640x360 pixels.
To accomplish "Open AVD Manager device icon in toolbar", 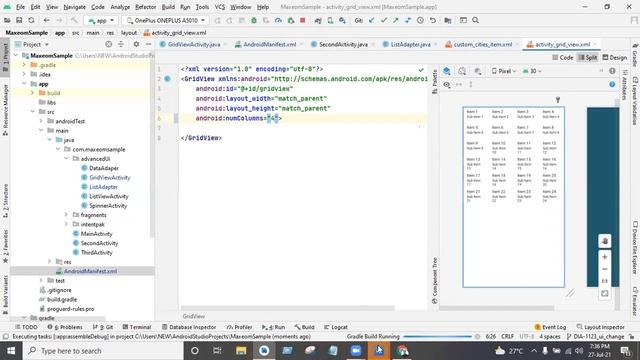I will (x=330, y=20).
